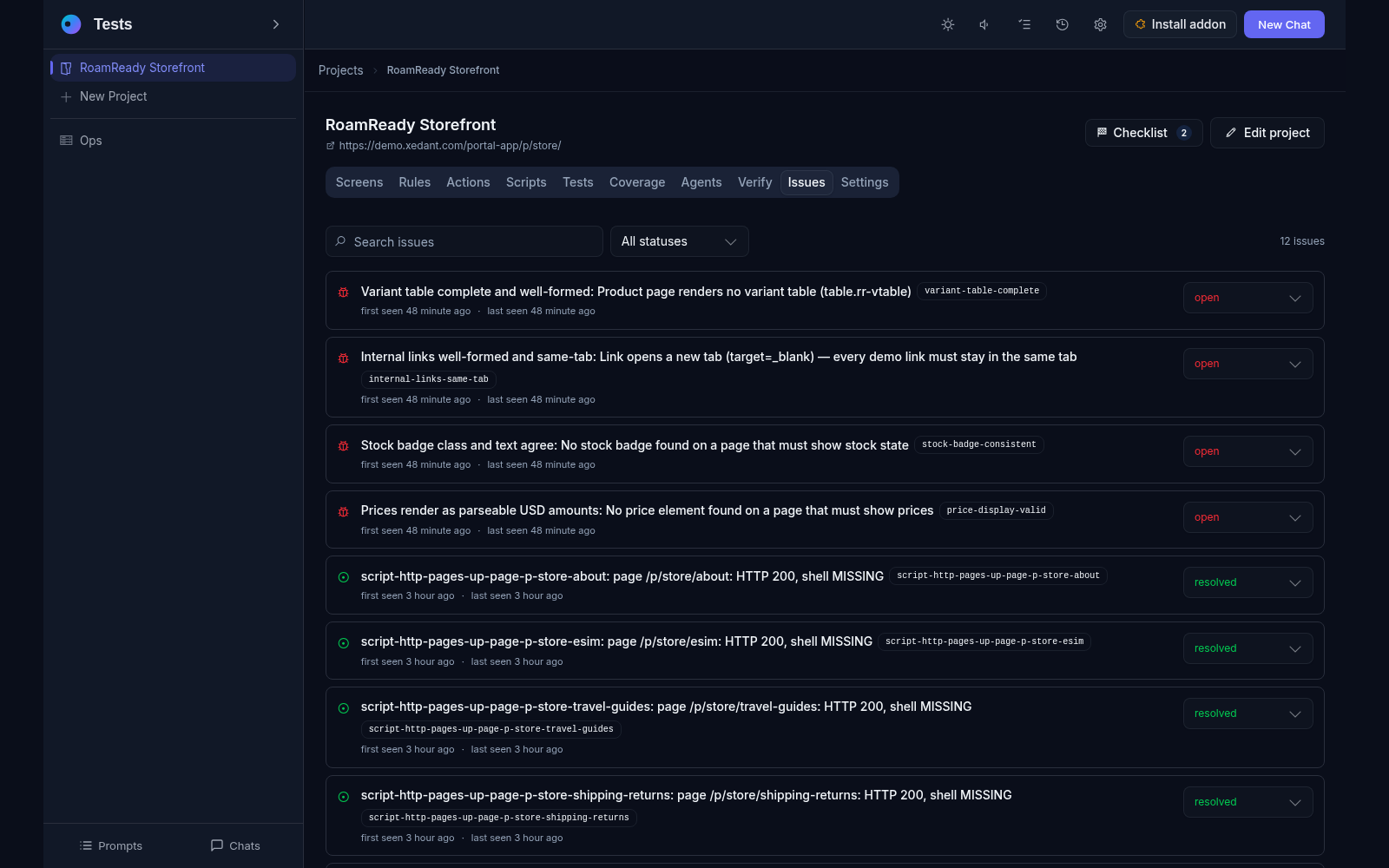The width and height of the screenshot is (1389, 868).
Task: Click the New Chat button
Action: (x=1284, y=24)
